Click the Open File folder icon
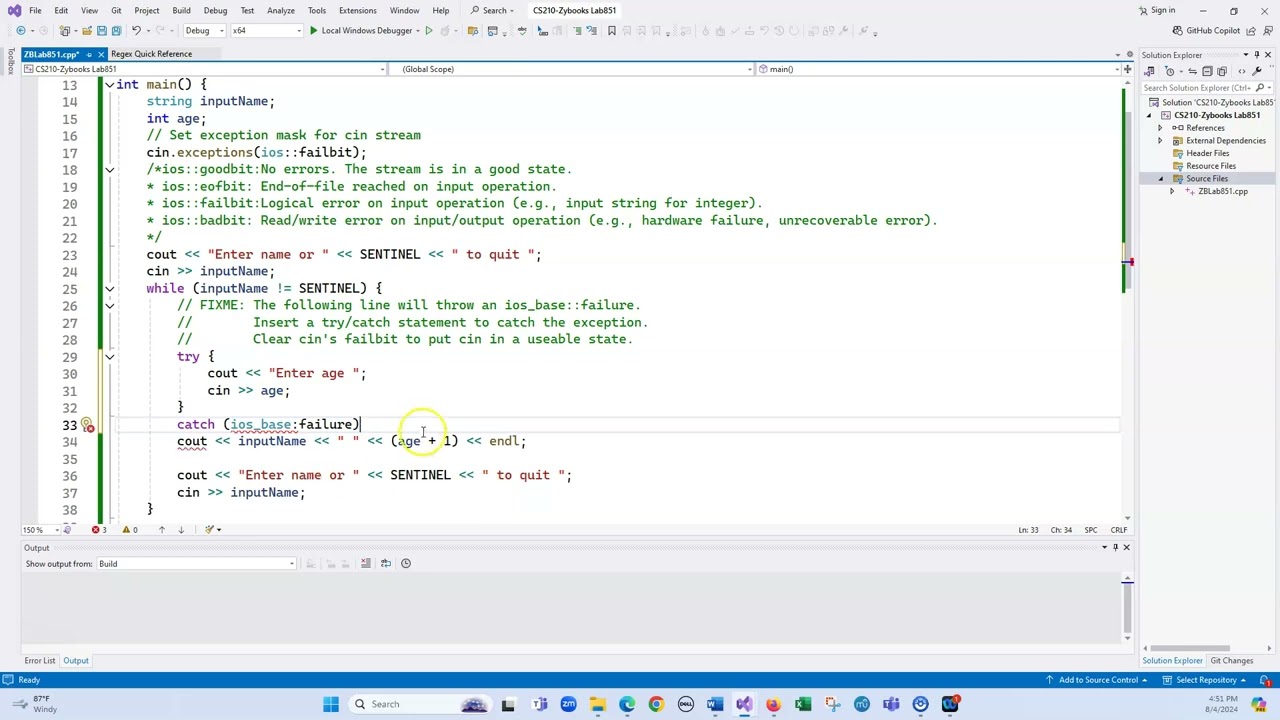The image size is (1280, 720). (88, 31)
